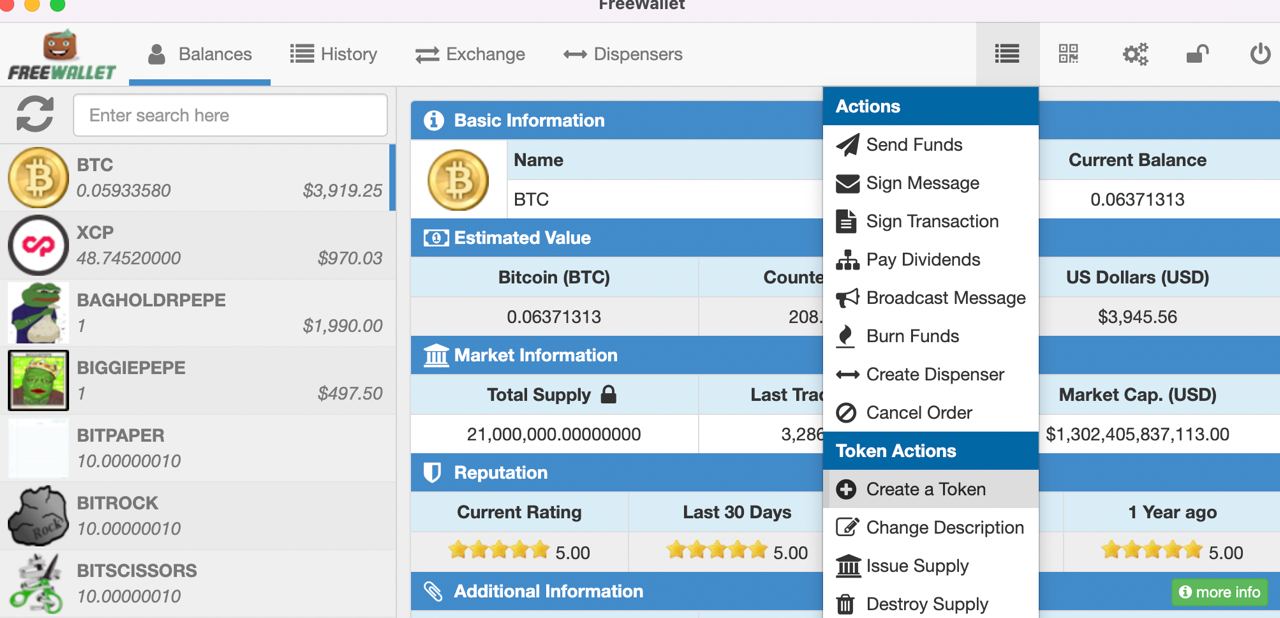Refresh the balances list
Screen dimensions: 1280x618
point(35,115)
